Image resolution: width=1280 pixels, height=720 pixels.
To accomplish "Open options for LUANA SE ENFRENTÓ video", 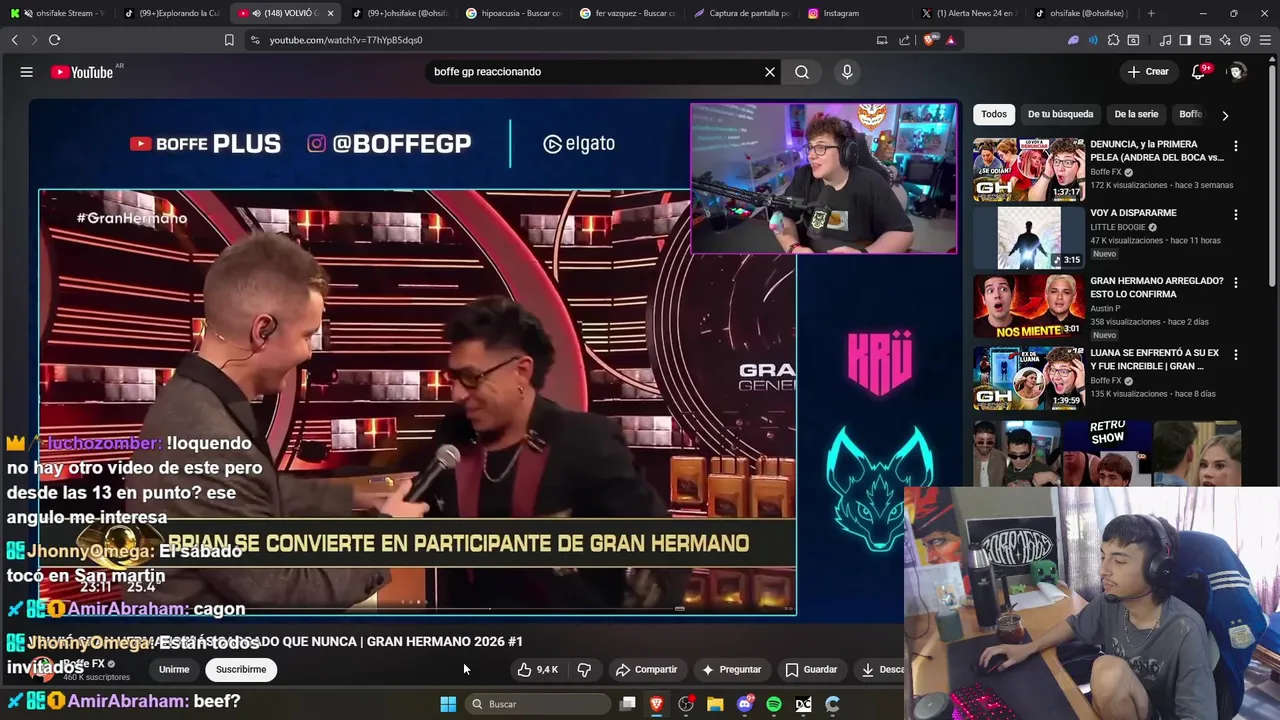I will click(x=1236, y=354).
